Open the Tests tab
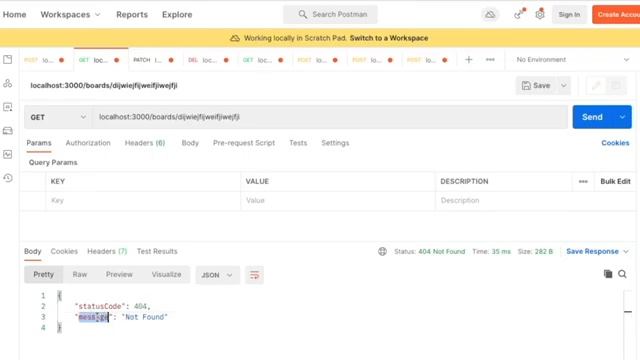Viewport: 640px width, 360px height. point(298,143)
